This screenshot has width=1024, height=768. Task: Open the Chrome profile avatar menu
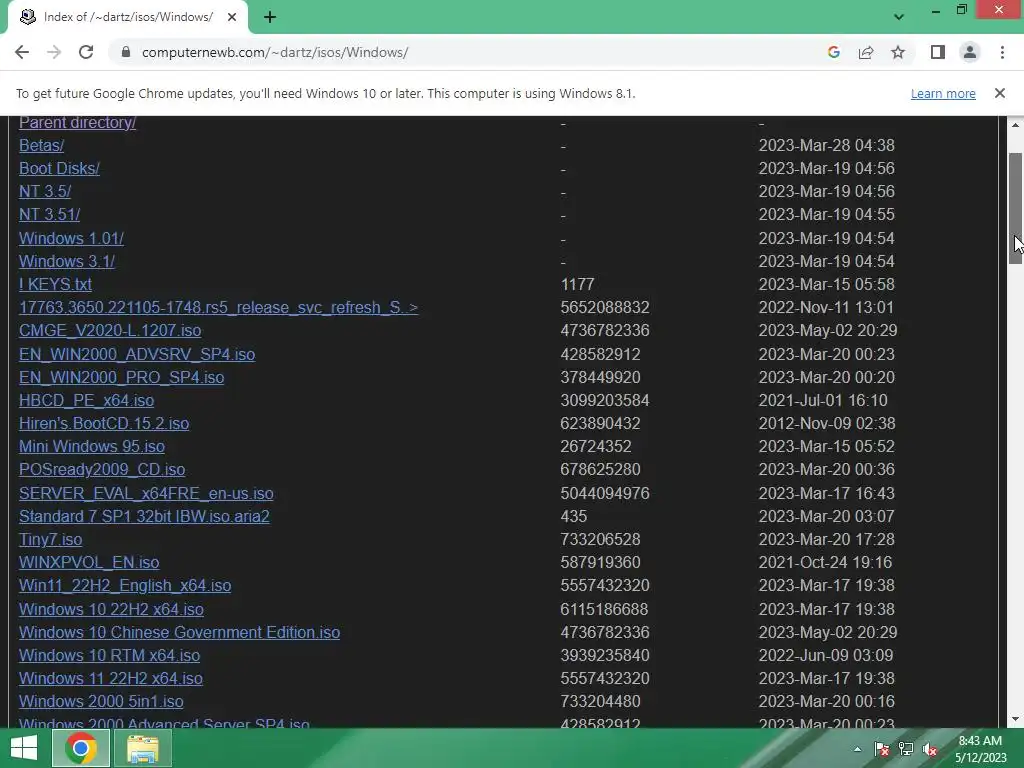click(x=970, y=52)
